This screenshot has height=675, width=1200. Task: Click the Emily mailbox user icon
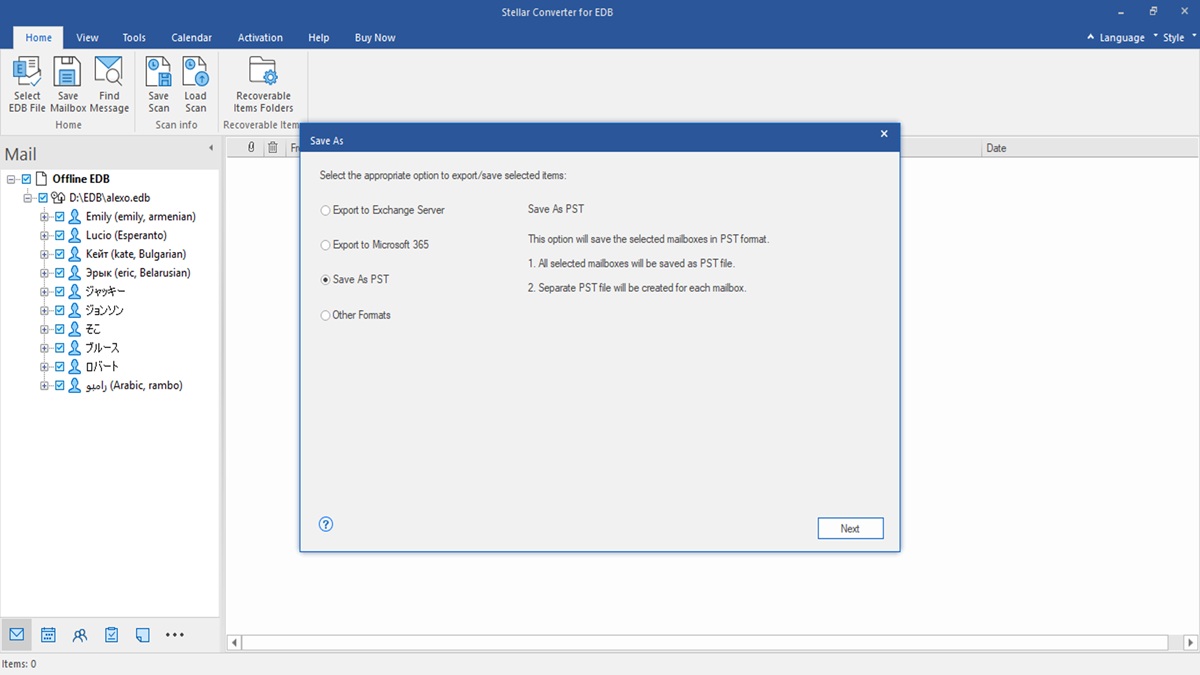coord(75,217)
